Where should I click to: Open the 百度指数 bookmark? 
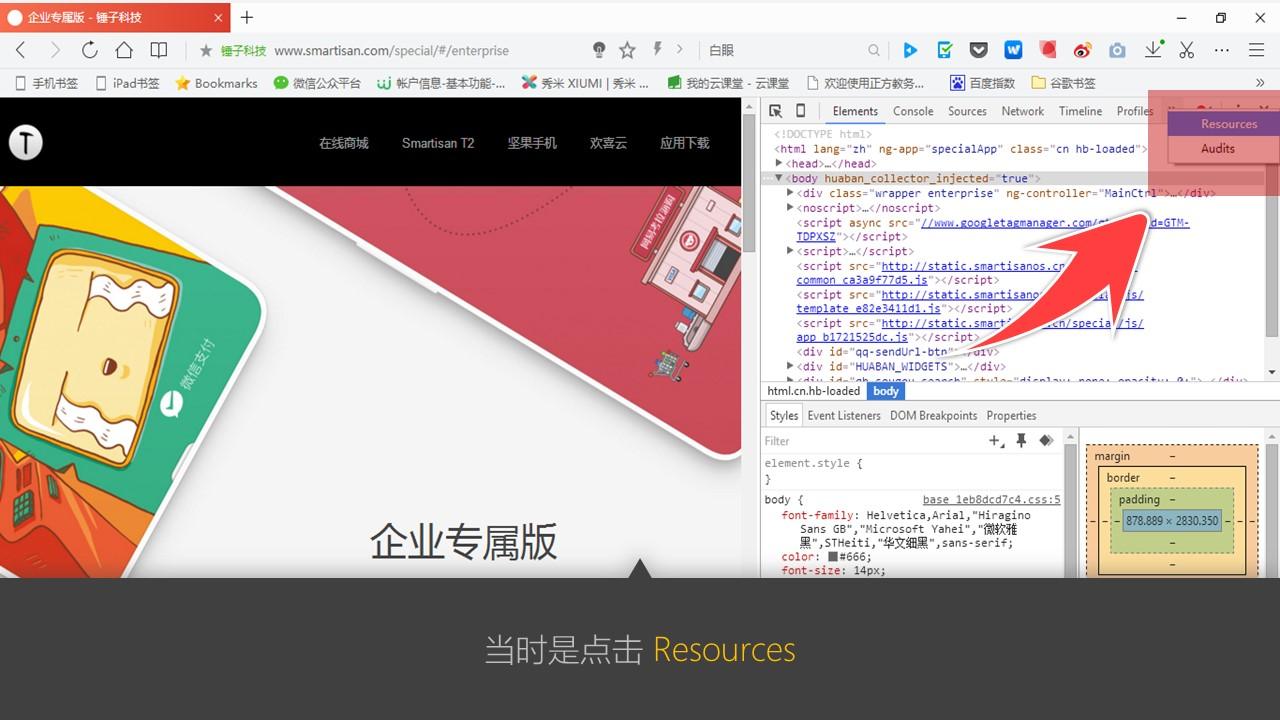(x=982, y=83)
